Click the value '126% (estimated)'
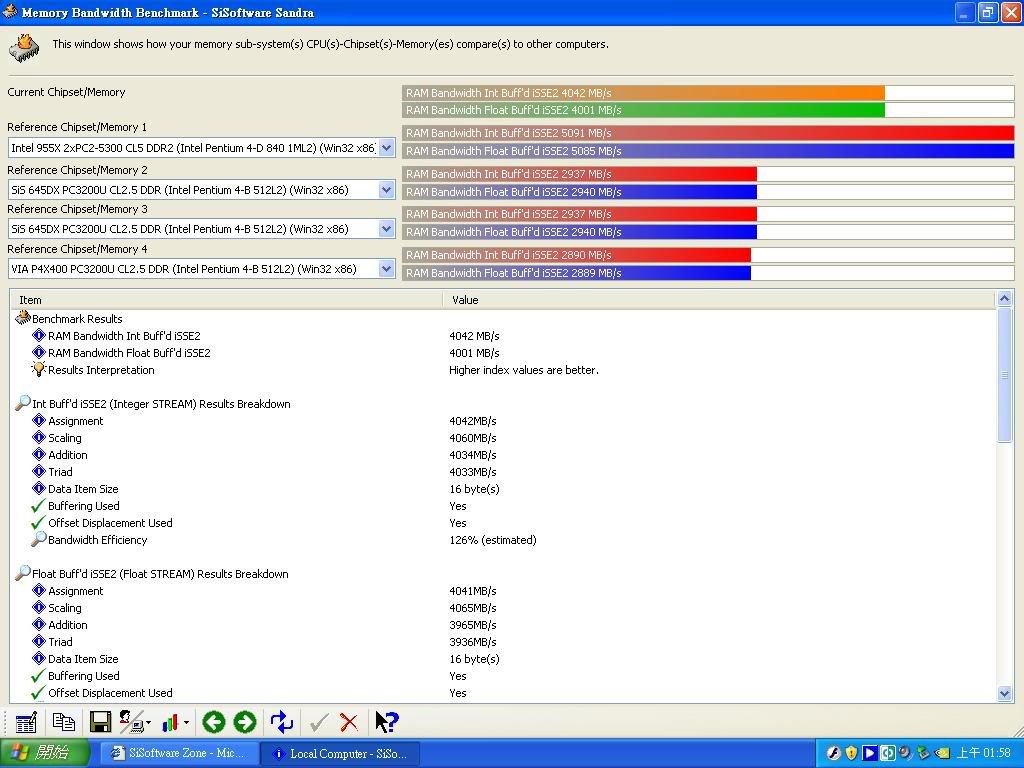The height and width of the screenshot is (768, 1024). [x=493, y=540]
